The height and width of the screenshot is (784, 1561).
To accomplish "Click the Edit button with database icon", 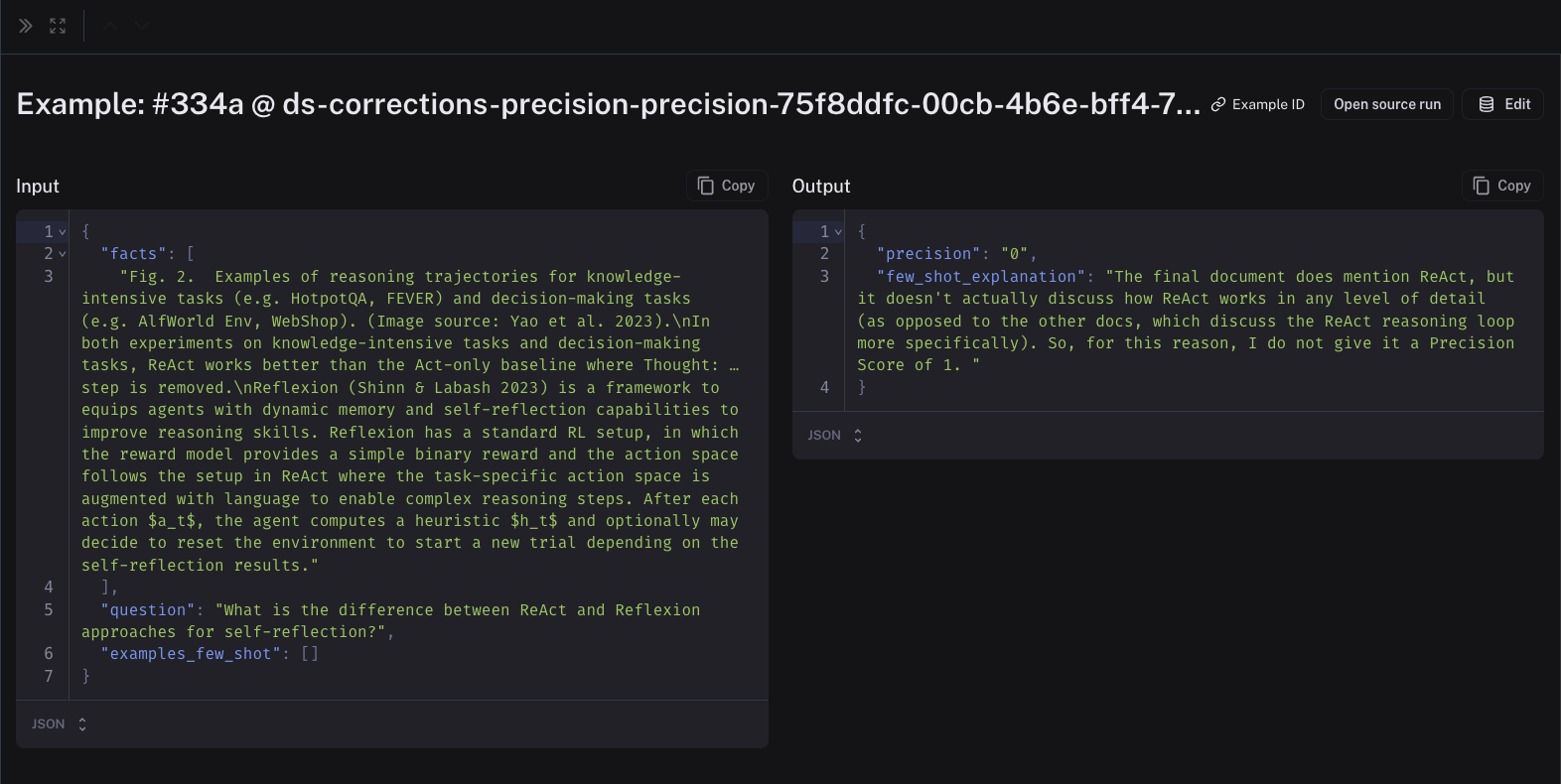I will point(1503,104).
